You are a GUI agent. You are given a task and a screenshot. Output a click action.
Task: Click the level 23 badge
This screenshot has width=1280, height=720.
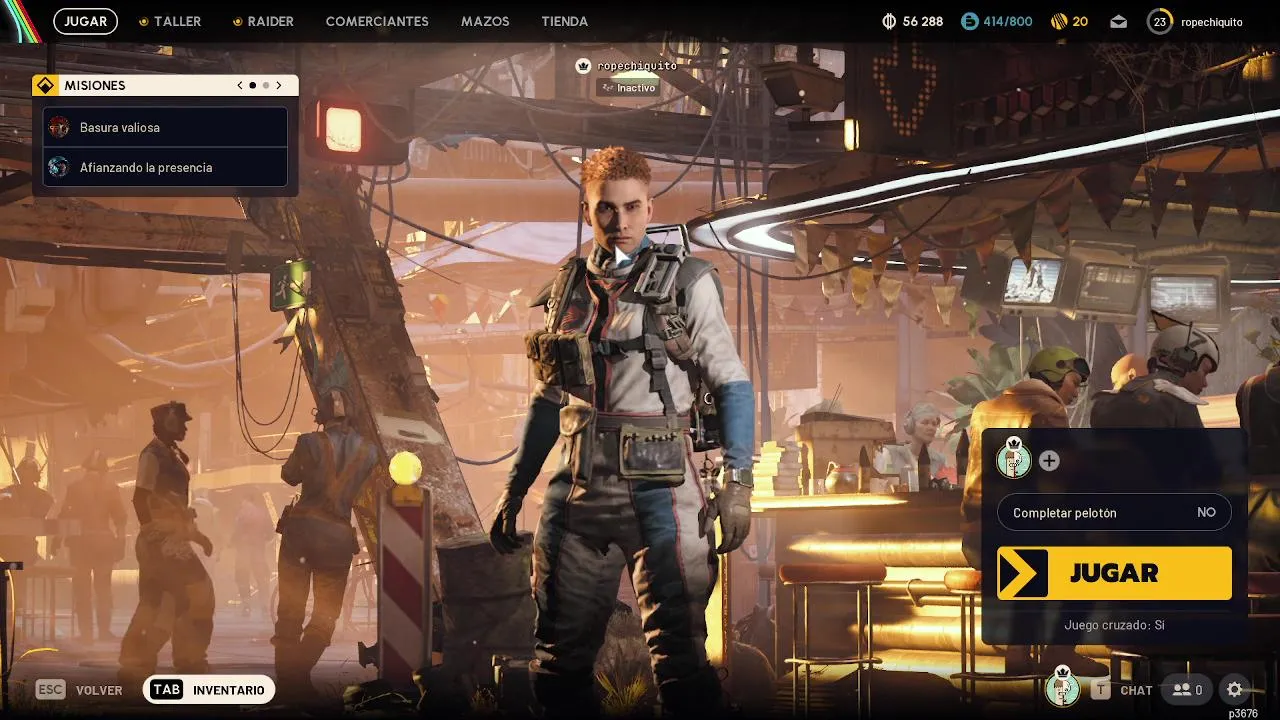click(x=1160, y=21)
